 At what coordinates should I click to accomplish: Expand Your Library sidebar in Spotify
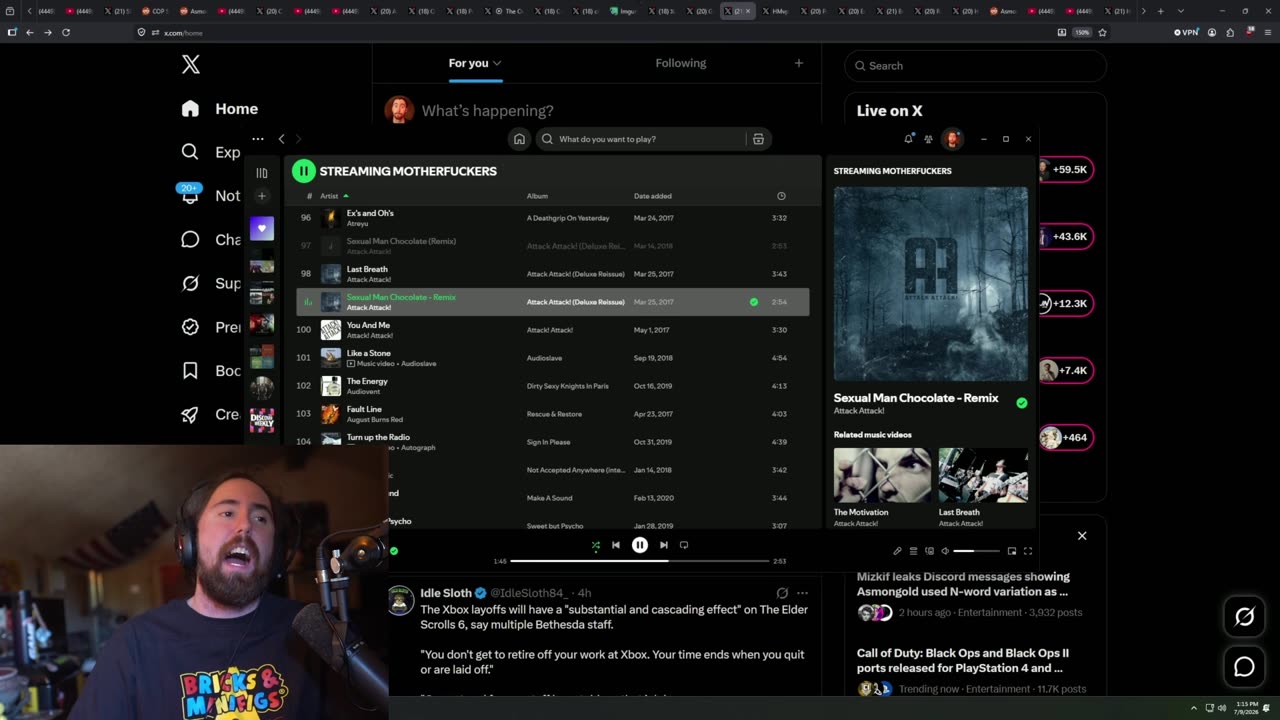(262, 172)
